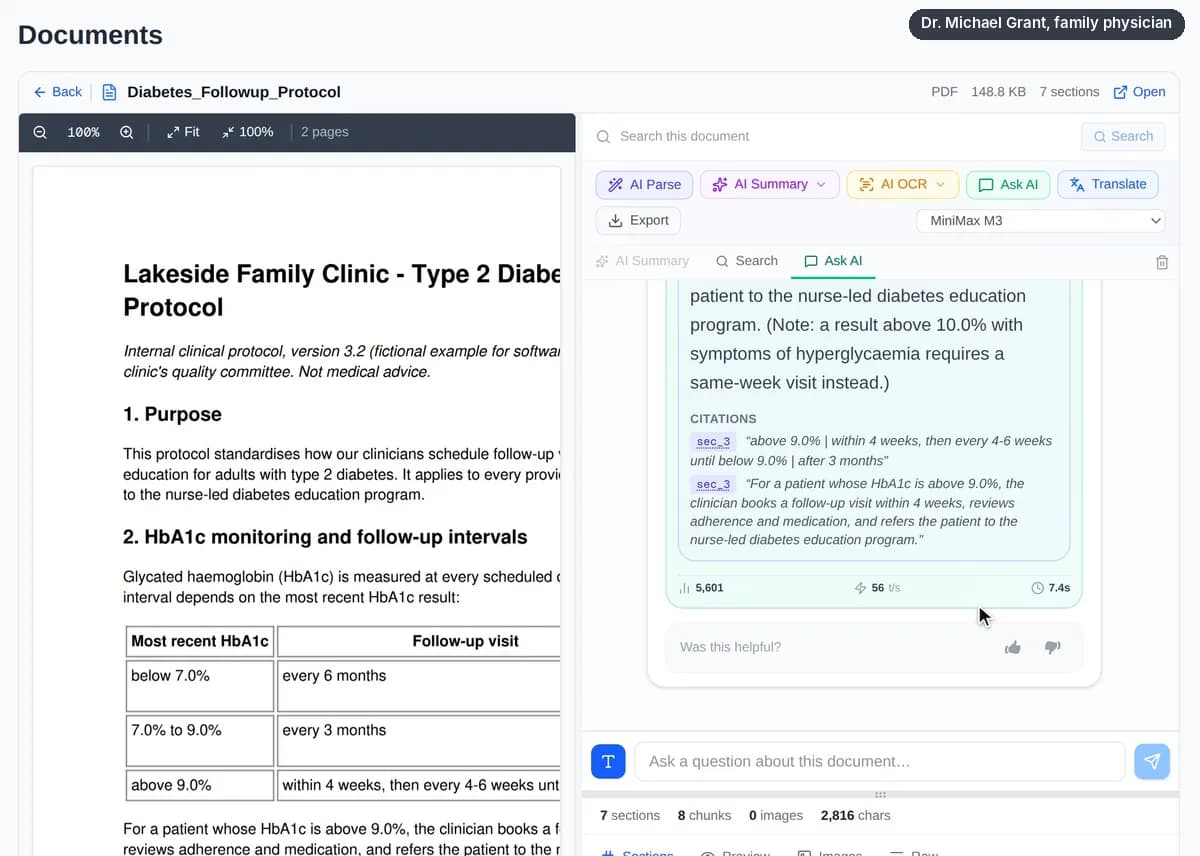
Task: Click the panel resize grip handle
Action: click(880, 795)
